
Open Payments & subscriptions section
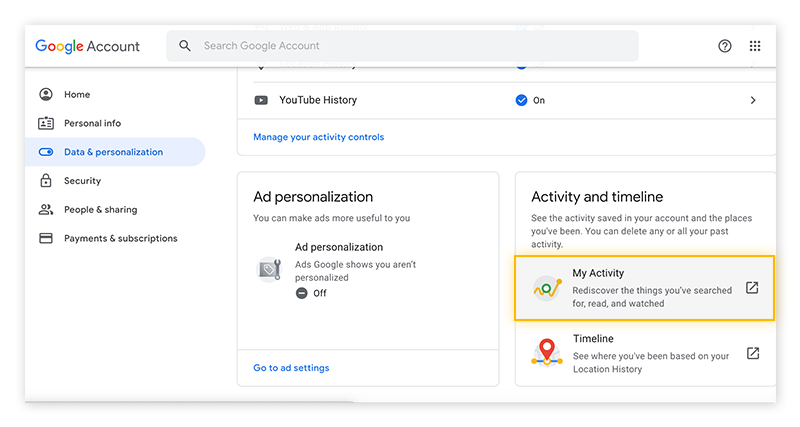(120, 238)
